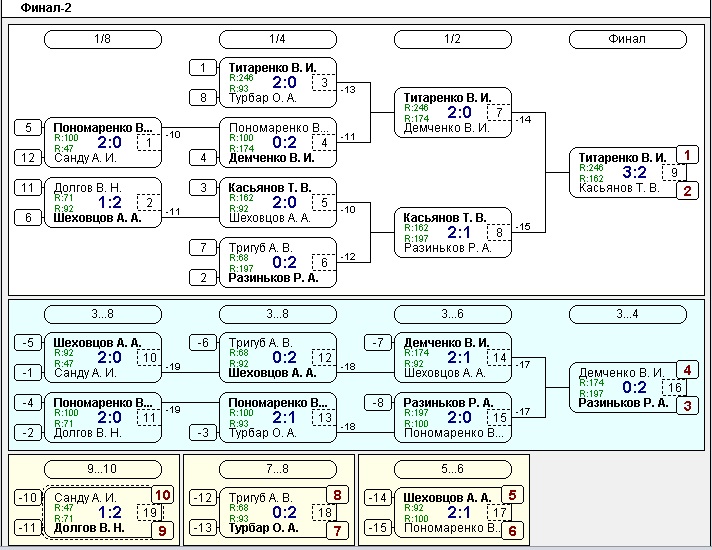Screen dimensions: 712x550
Task: Click seed box 7 beside Тригуб in 1/4
Action: pos(203,248)
